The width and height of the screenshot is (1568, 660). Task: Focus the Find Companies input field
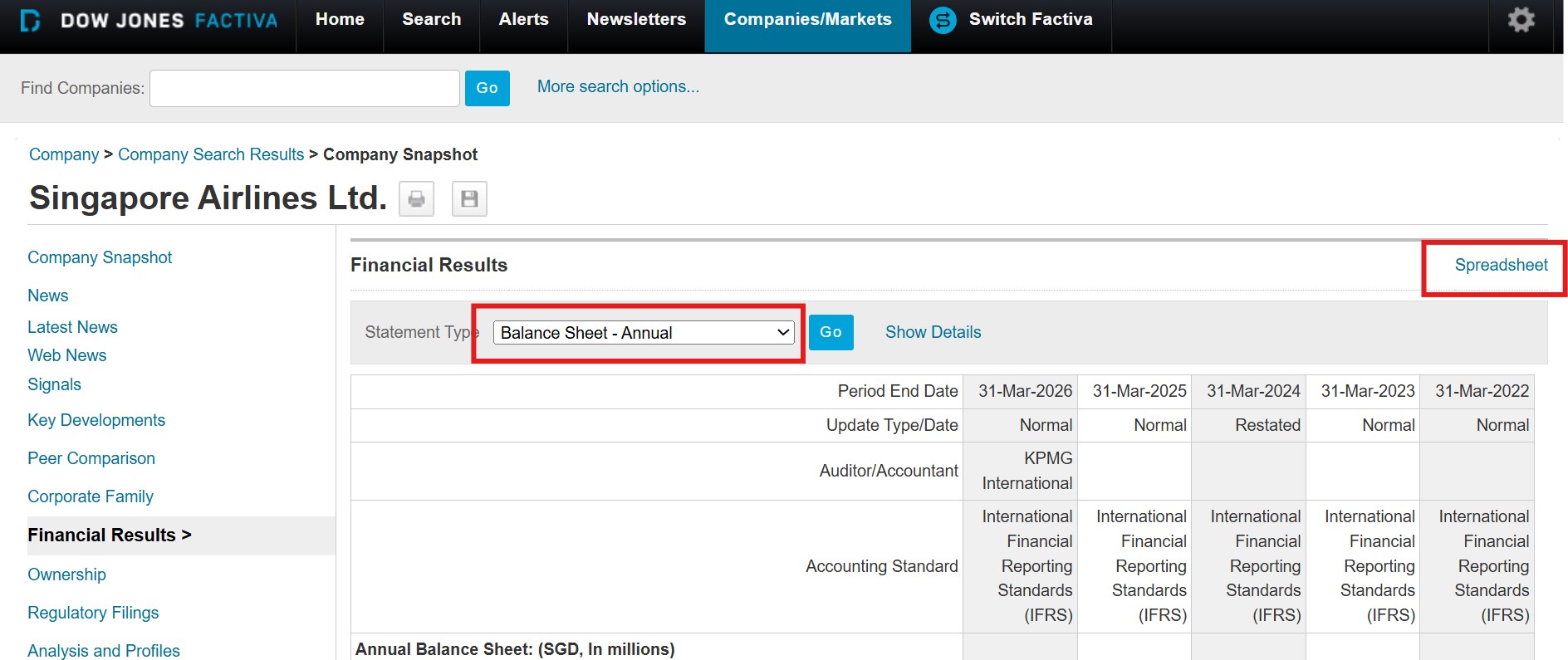pyautogui.click(x=305, y=88)
